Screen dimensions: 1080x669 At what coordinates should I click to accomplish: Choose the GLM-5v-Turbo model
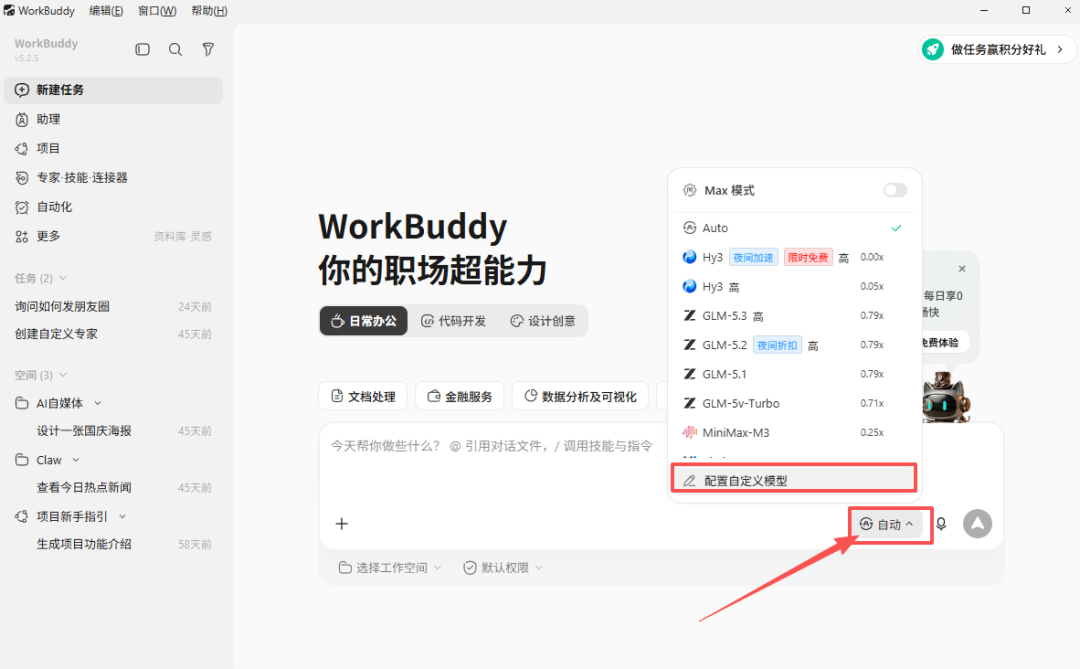coord(795,403)
